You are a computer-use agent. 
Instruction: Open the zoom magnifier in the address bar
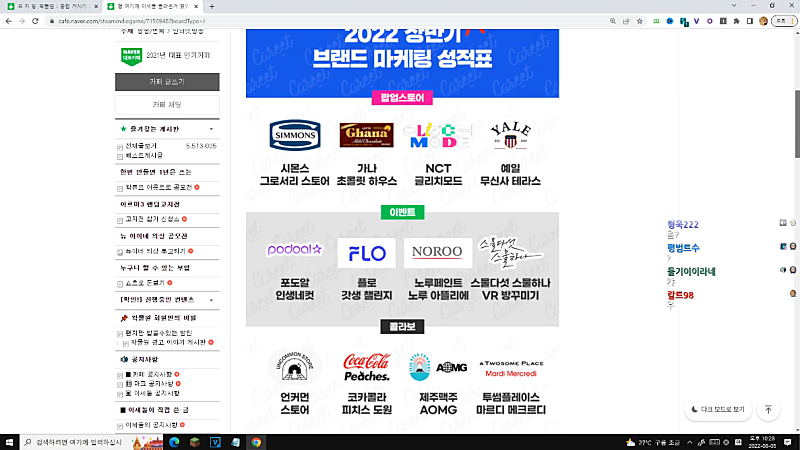pyautogui.click(x=613, y=21)
